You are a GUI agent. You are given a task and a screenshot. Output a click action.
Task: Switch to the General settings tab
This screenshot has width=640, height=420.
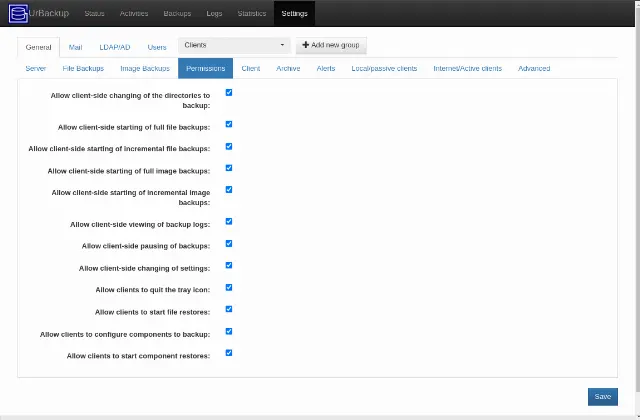[x=38, y=47]
